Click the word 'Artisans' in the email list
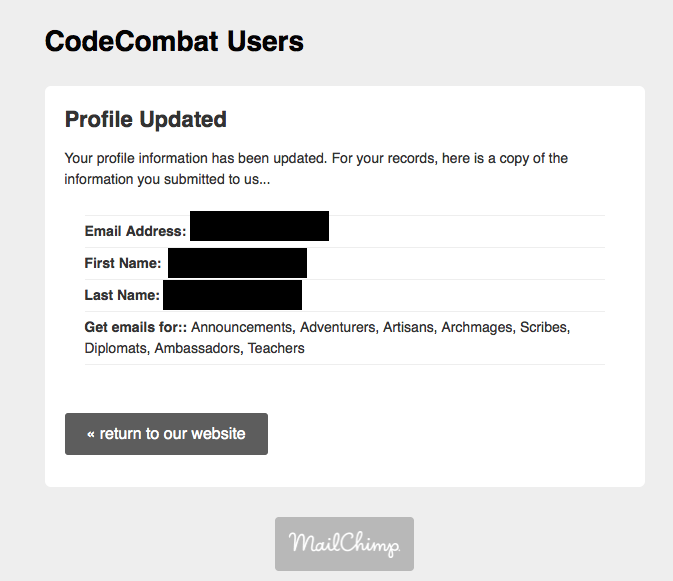This screenshot has width=673, height=581. click(408, 327)
